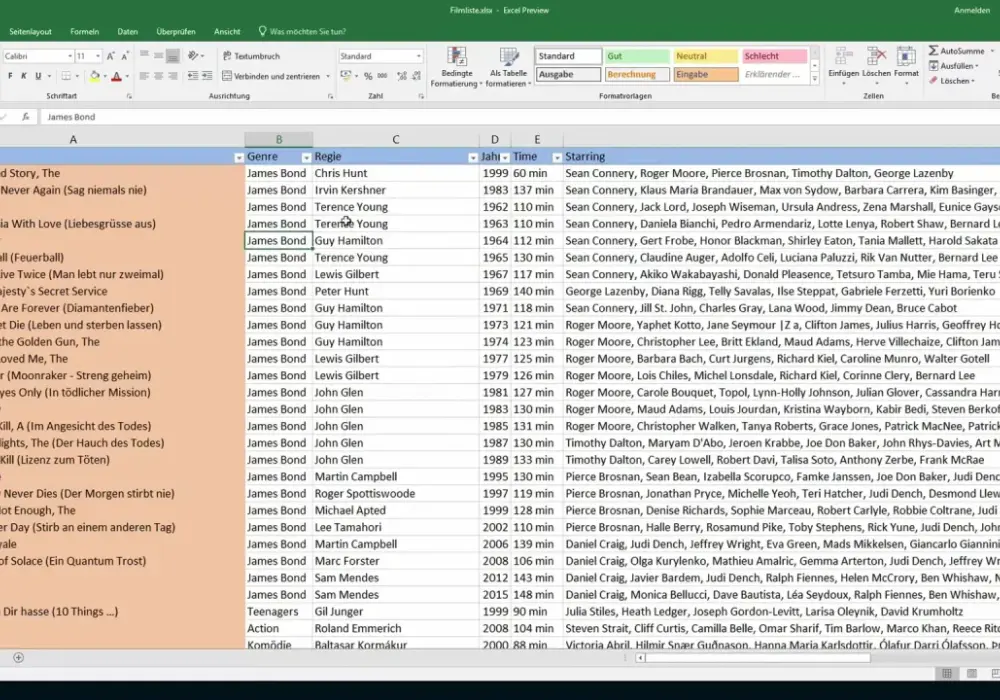This screenshot has height=700, width=1000.
Task: Add a new sheet with plus icon
Action: pos(18,657)
